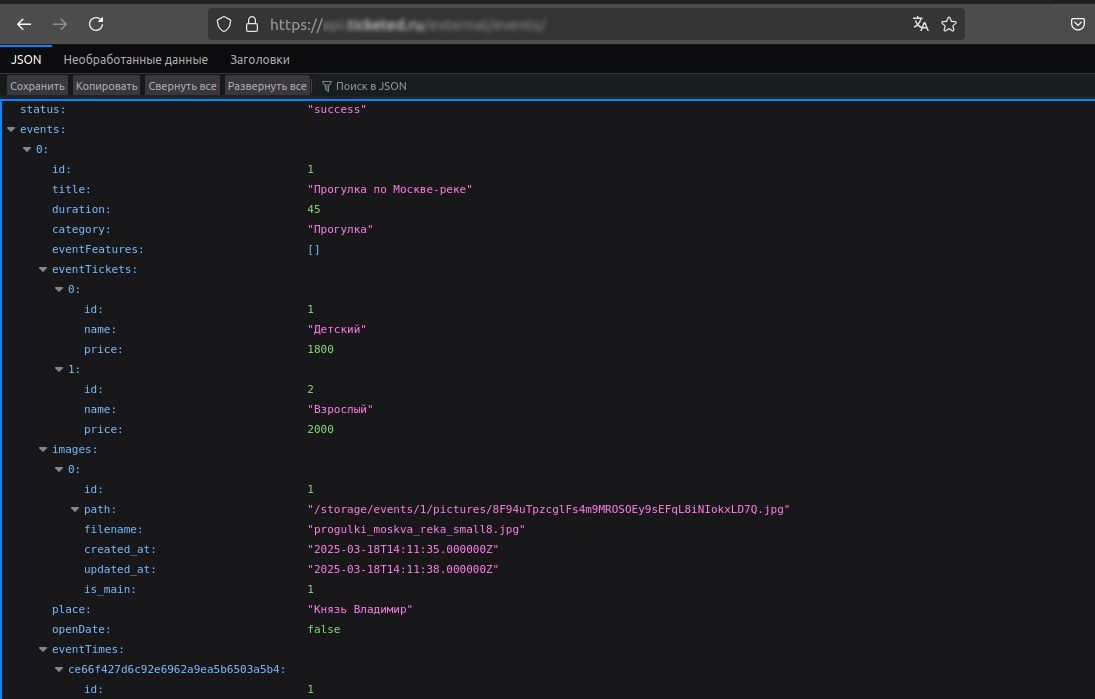Open the Заголовки tab
The height and width of the screenshot is (699, 1095).
[x=259, y=59]
